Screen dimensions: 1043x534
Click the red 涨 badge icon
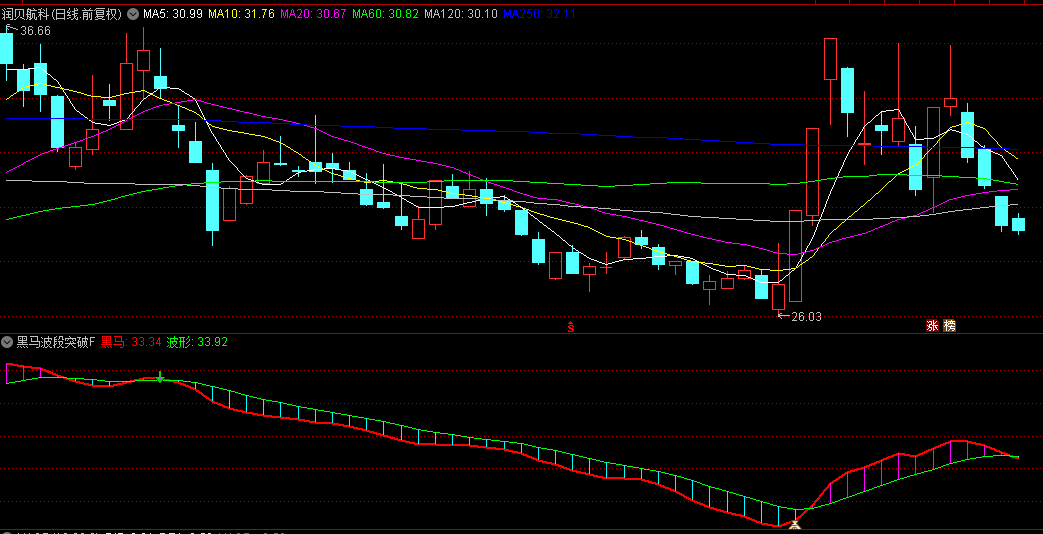933,326
